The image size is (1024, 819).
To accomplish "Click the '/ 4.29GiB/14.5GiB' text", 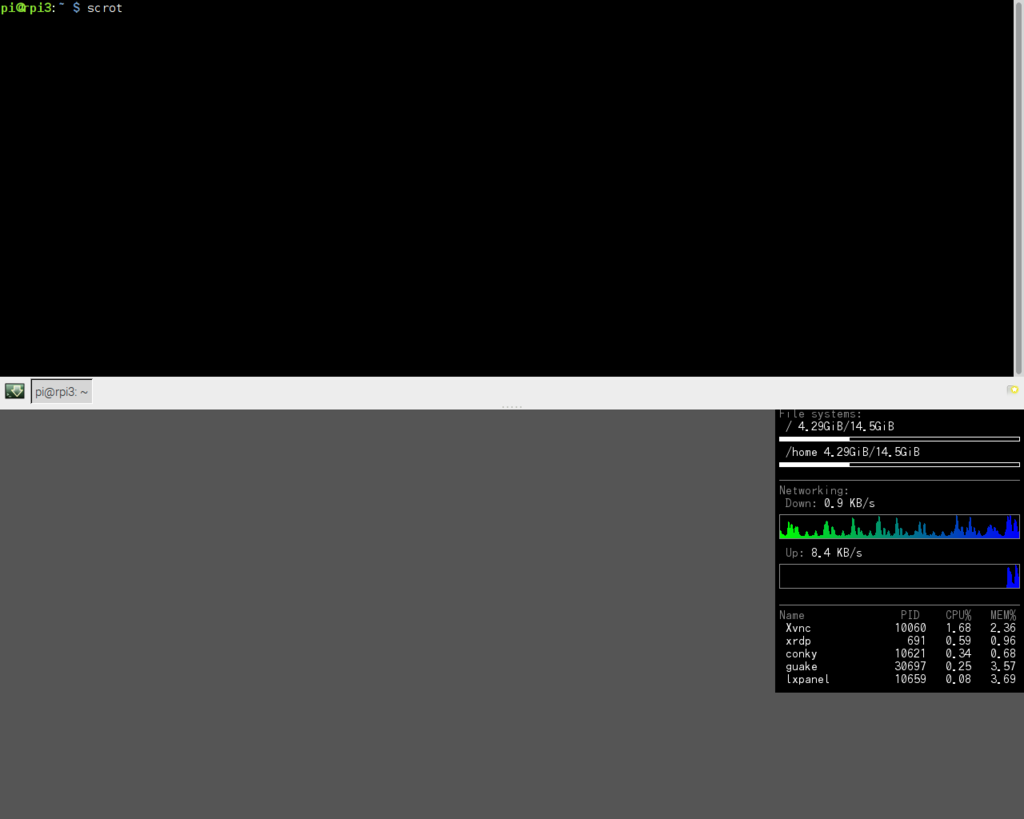I will pyautogui.click(x=840, y=426).
